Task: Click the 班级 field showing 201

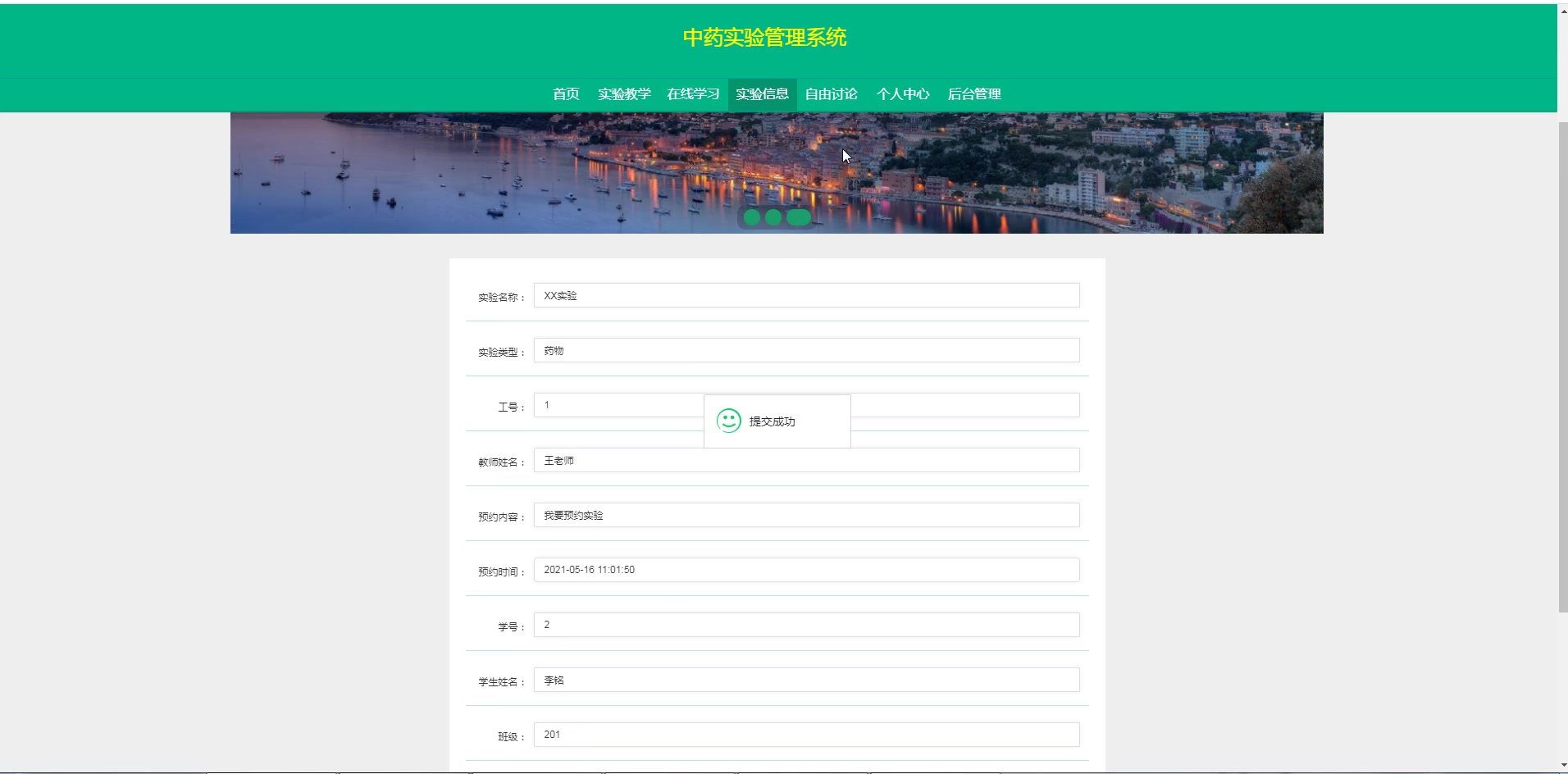Action: pyautogui.click(x=806, y=735)
